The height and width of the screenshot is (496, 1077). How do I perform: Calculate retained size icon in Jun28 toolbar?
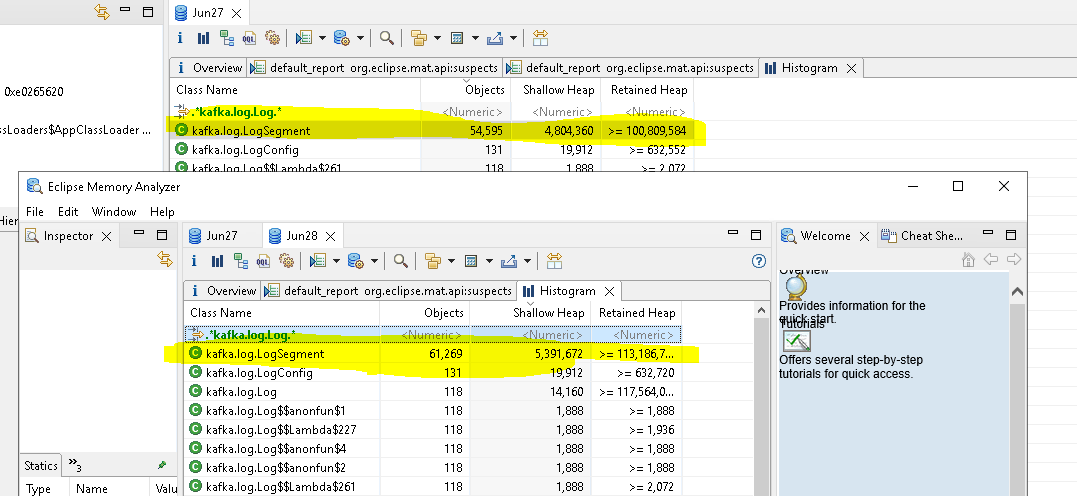click(x=471, y=261)
